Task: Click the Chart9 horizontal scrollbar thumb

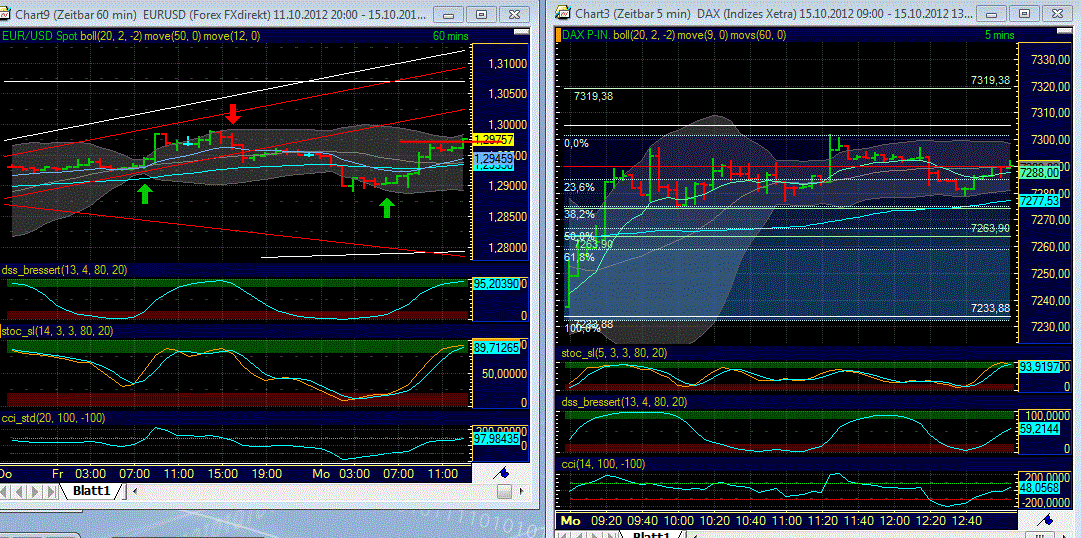Action: tap(505, 491)
